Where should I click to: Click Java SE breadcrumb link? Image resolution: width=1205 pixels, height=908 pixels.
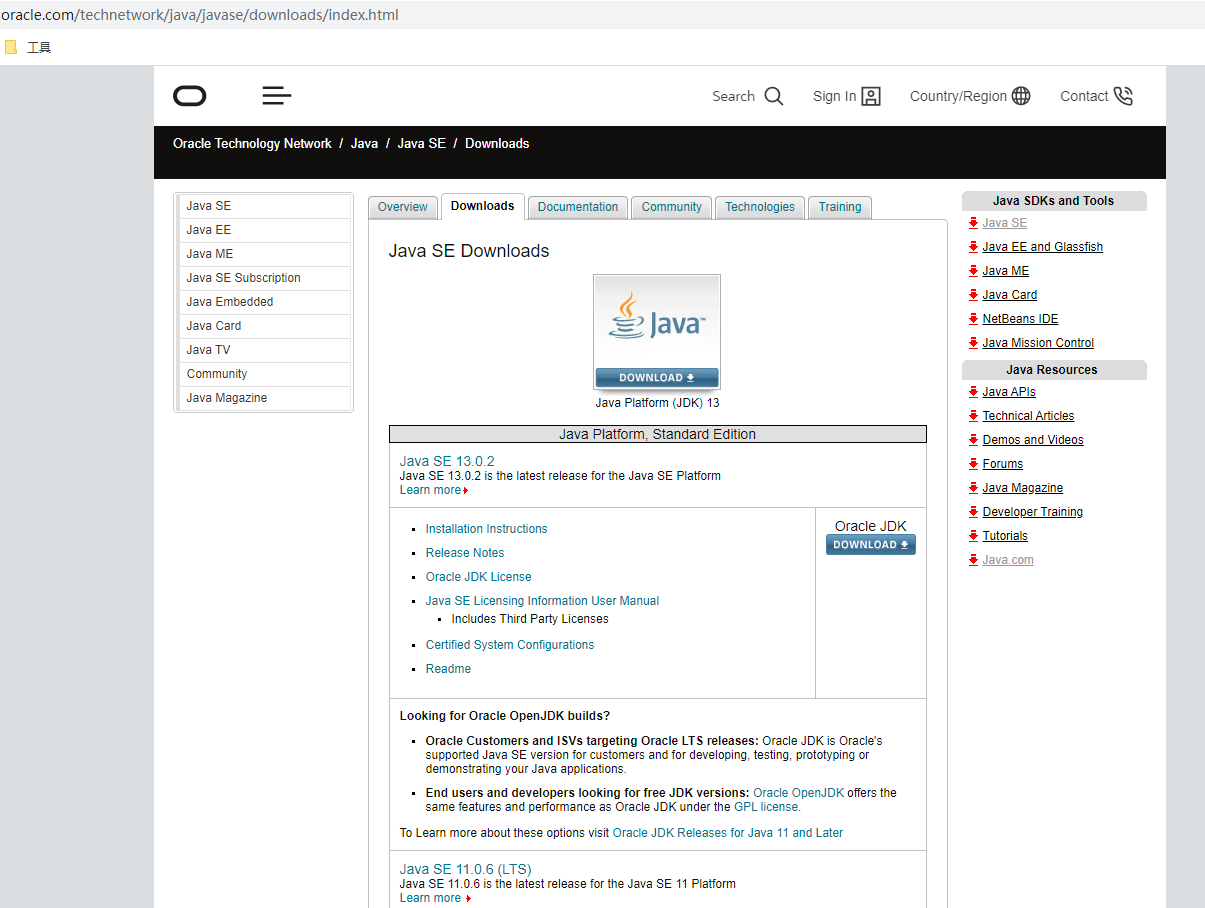click(x=421, y=144)
